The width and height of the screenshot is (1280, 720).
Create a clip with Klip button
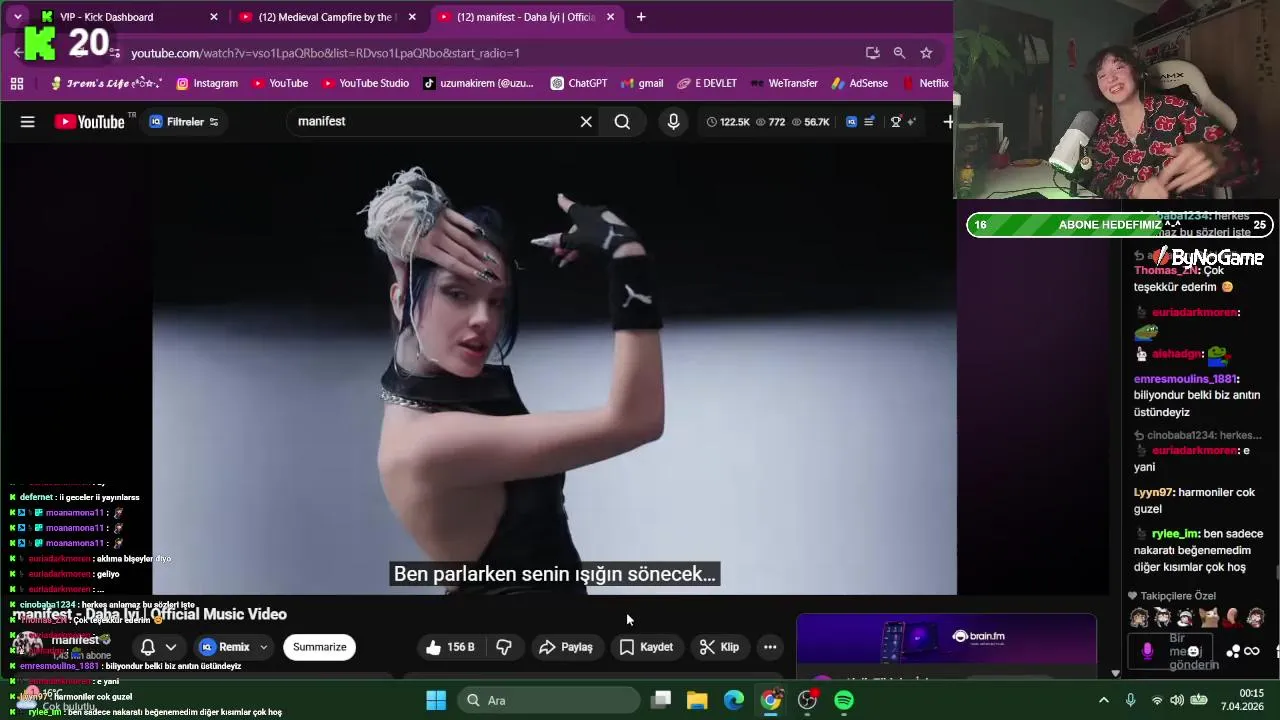click(x=720, y=647)
